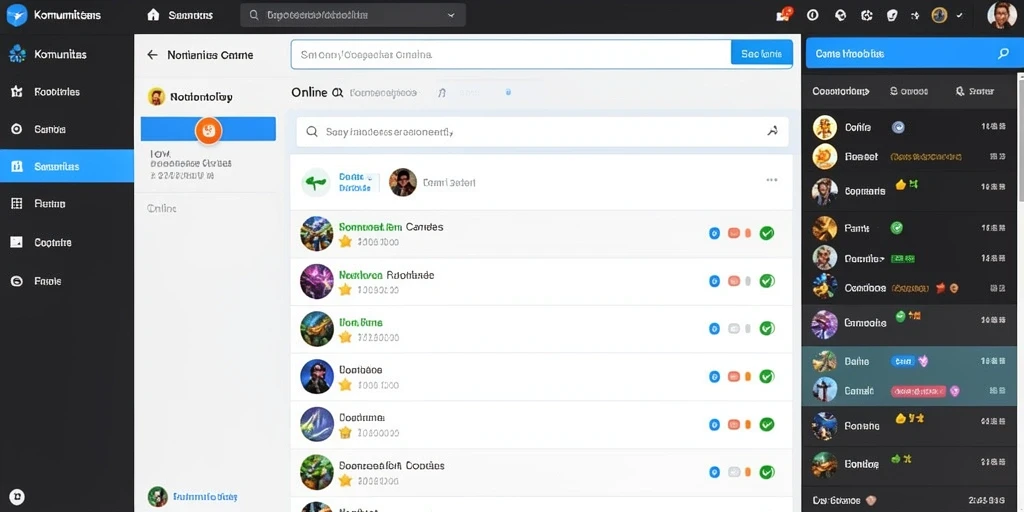Image resolution: width=1024 pixels, height=512 pixels.
Task: Open the home icon in the top bar
Action: coord(153,14)
